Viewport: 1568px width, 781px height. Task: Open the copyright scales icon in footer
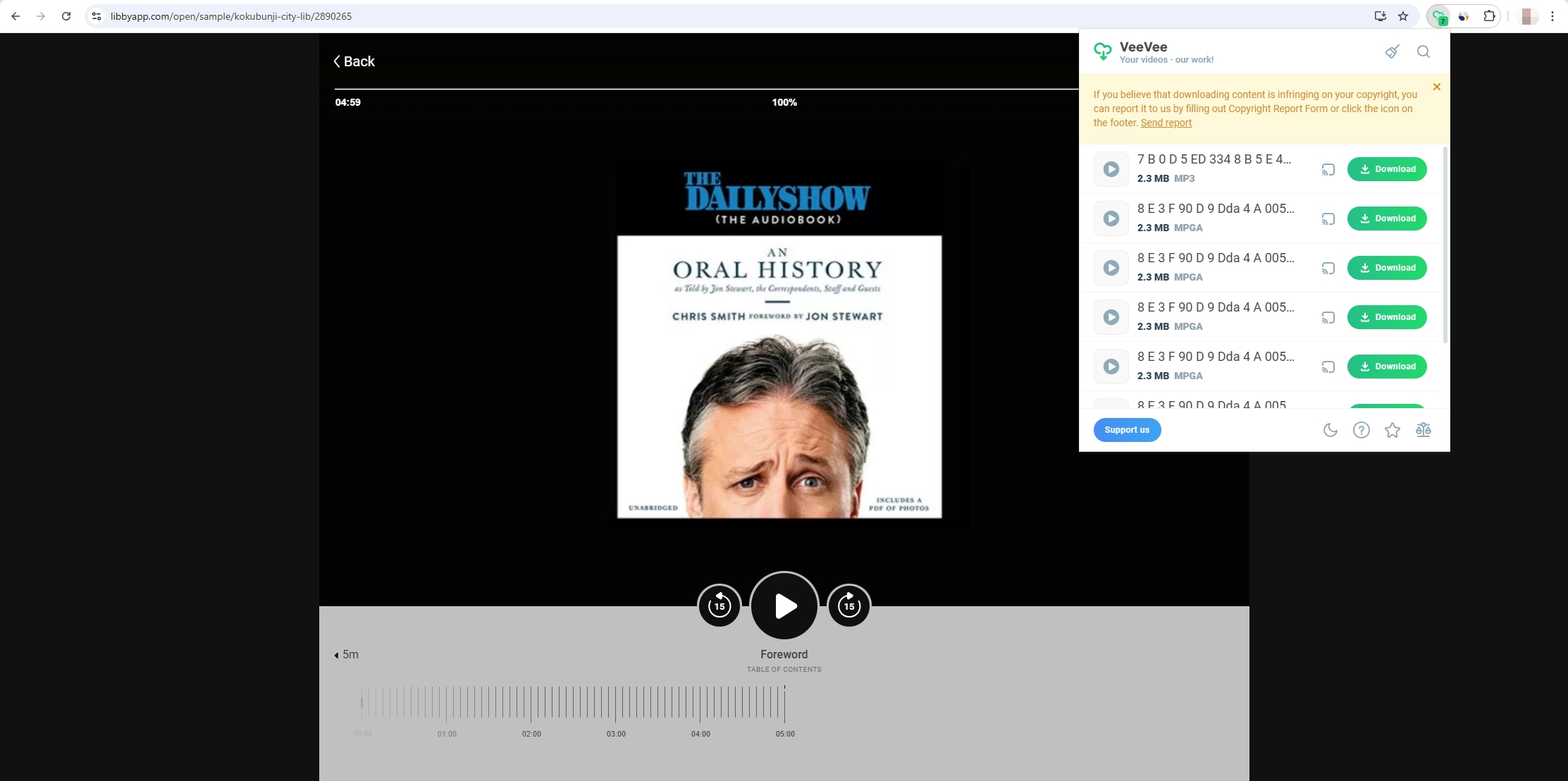coord(1424,430)
